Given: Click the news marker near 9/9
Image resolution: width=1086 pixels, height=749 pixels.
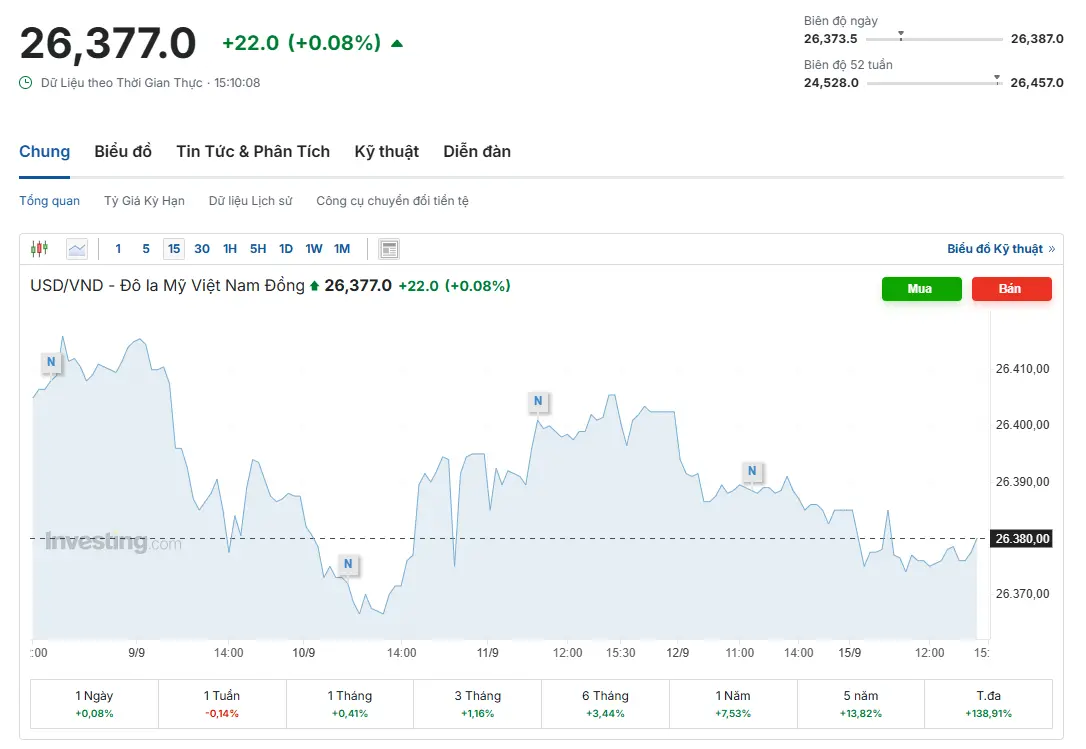Looking at the screenshot, I should pos(49,362).
